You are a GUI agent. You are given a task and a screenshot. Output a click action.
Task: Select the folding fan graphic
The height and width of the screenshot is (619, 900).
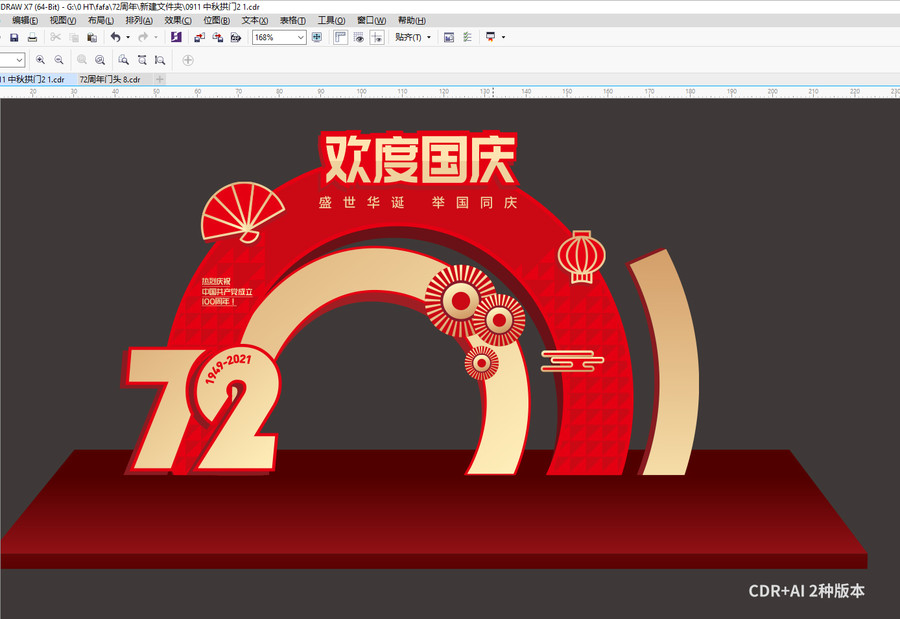pos(242,212)
